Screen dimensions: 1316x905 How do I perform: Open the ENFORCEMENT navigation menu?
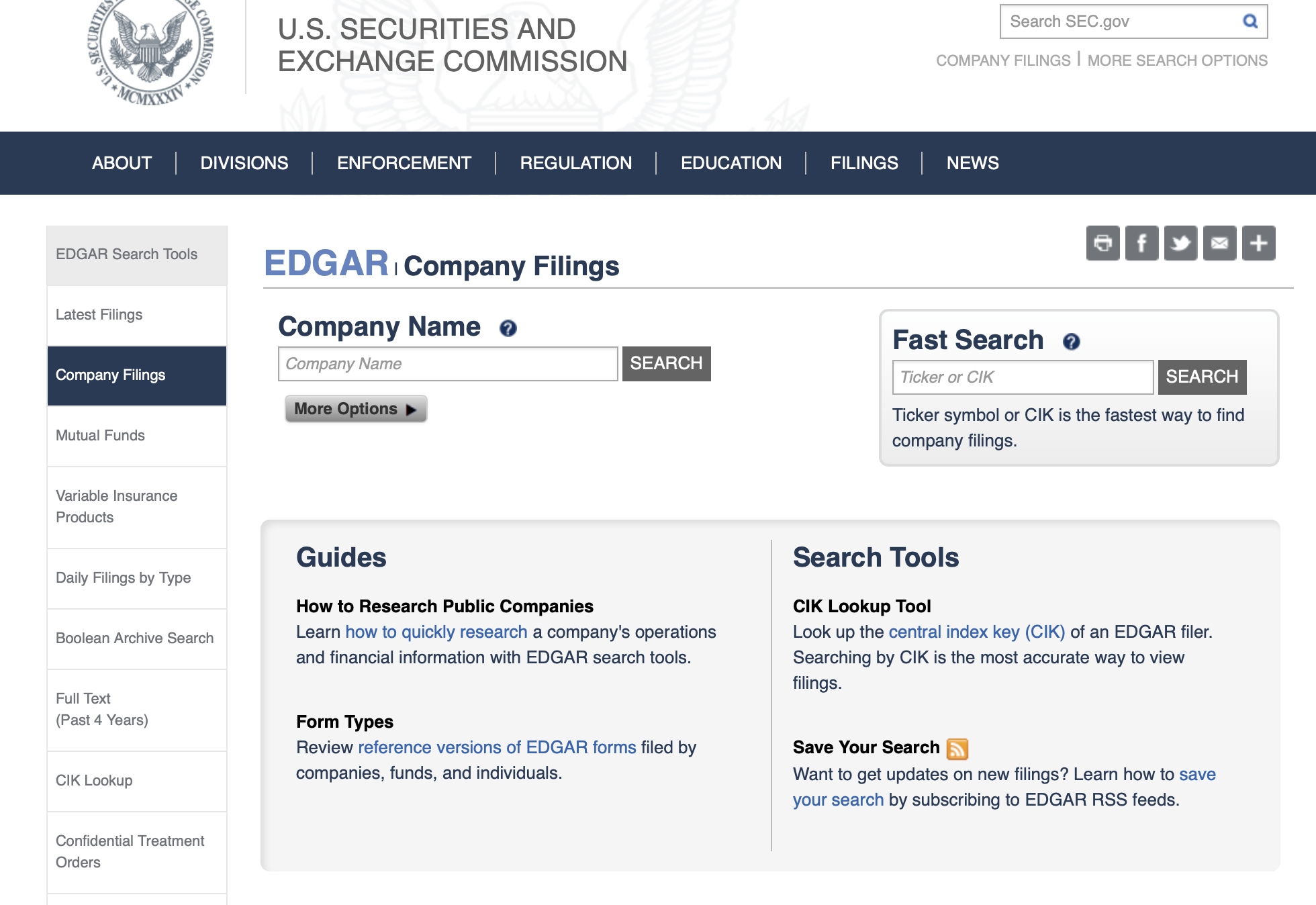[404, 163]
